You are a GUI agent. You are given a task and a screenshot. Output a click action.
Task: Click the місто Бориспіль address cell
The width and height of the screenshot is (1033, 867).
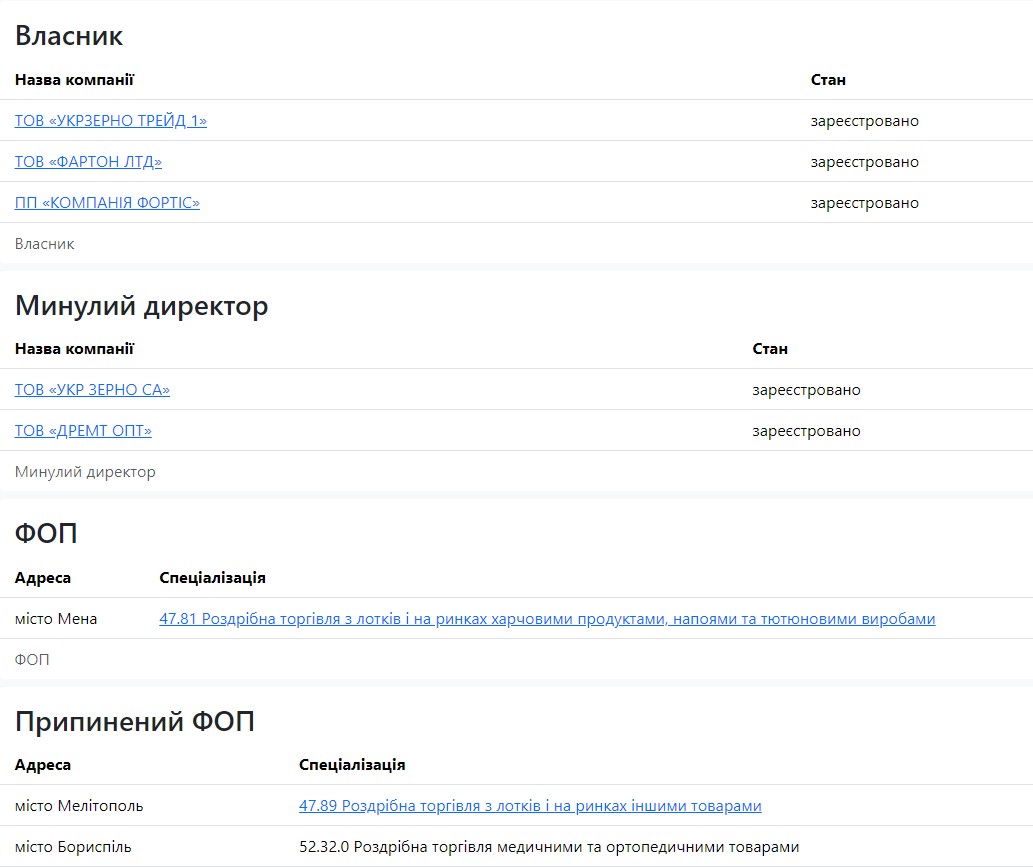tap(73, 847)
